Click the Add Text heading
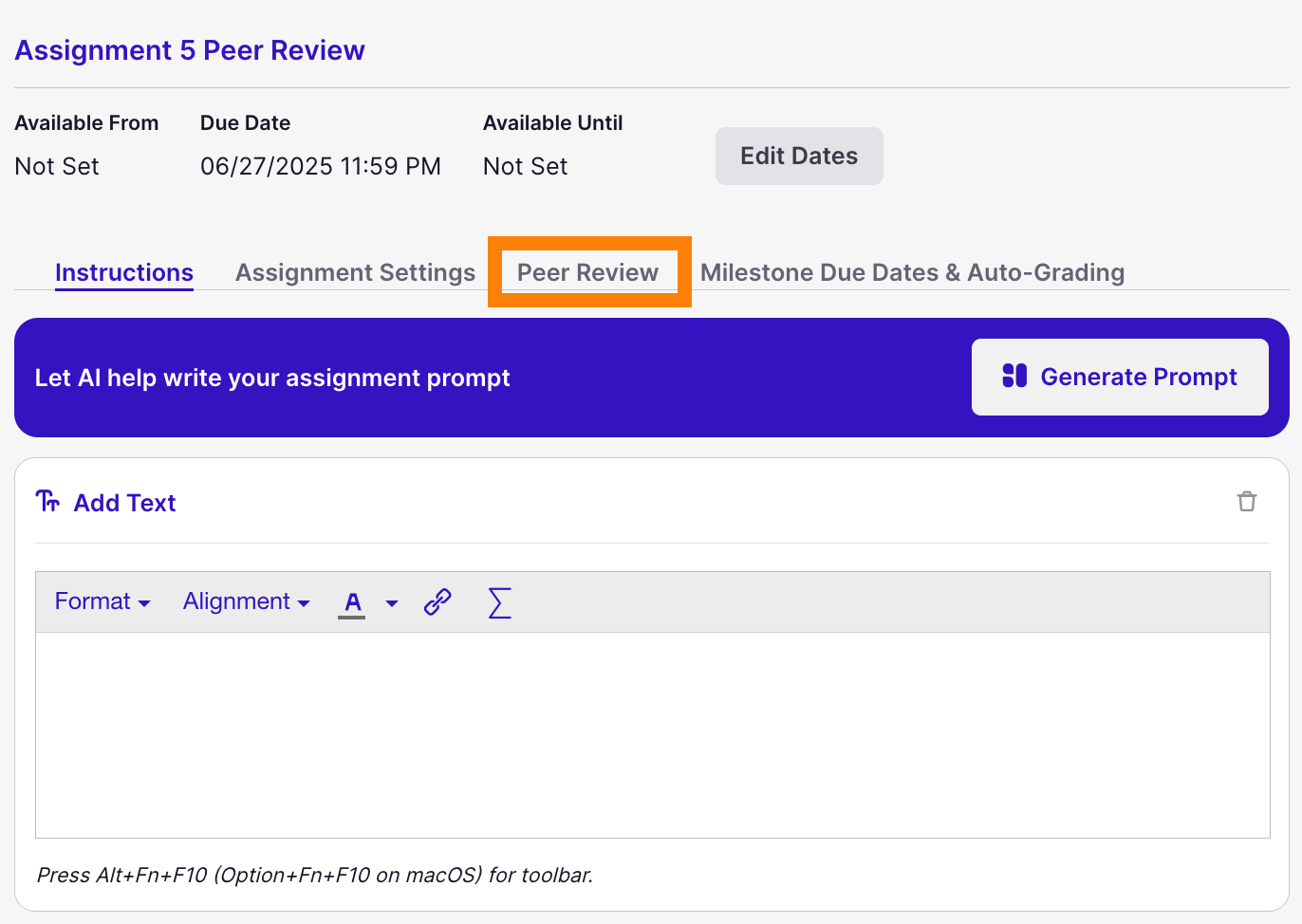This screenshot has width=1302, height=924. pos(124,503)
